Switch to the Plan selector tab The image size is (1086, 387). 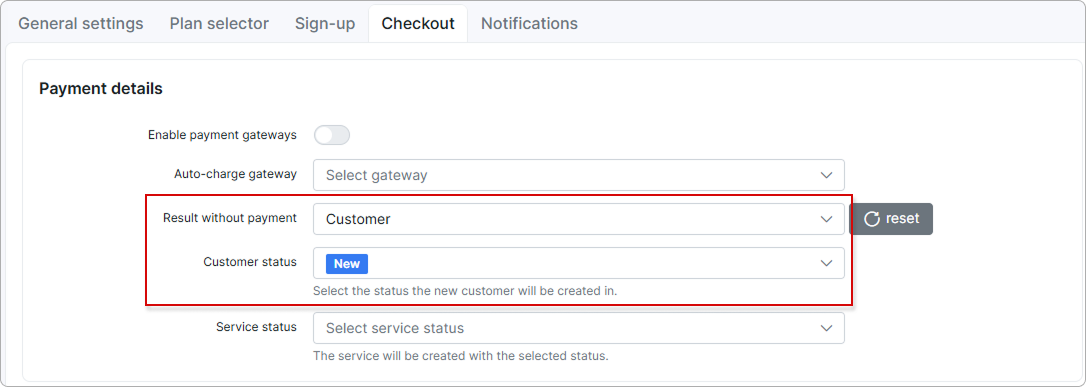[220, 24]
